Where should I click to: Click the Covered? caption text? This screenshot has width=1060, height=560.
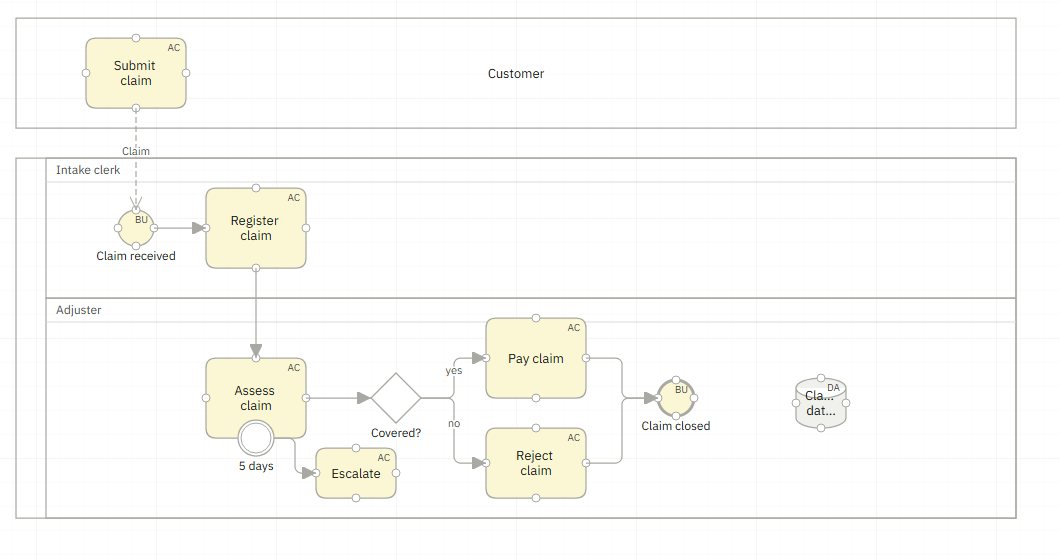(x=396, y=433)
